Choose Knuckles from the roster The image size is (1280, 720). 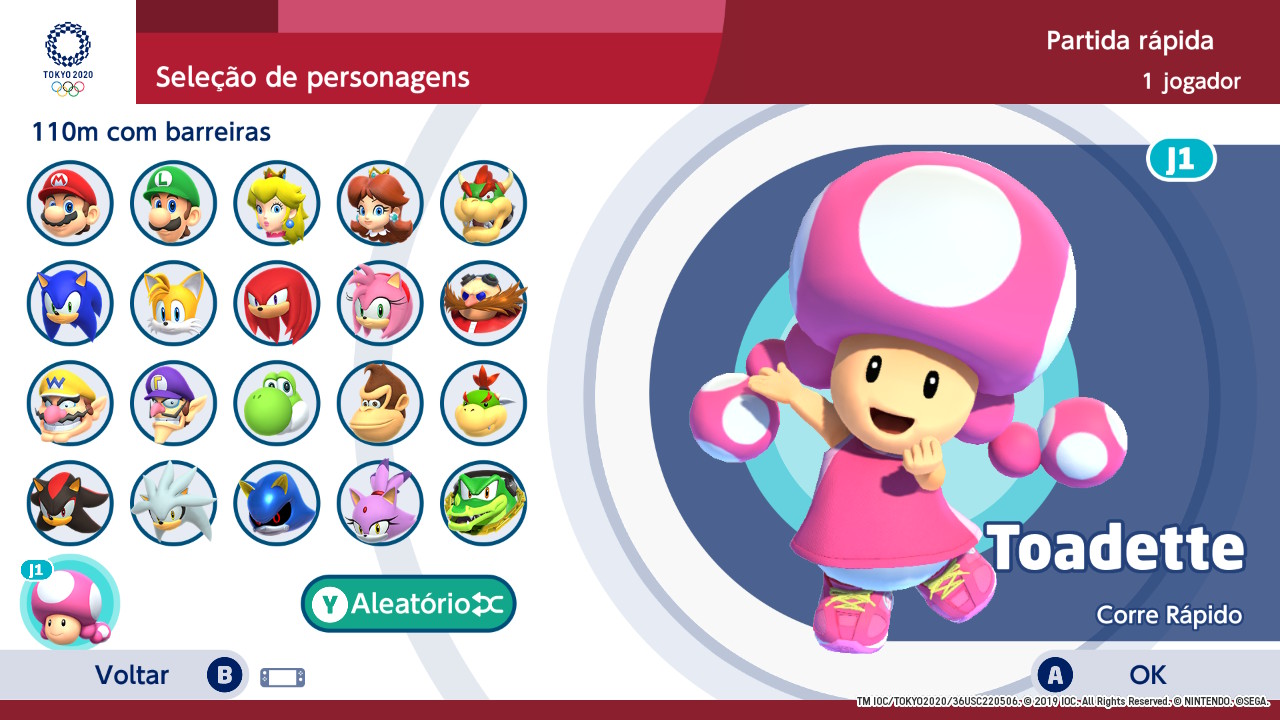click(277, 303)
